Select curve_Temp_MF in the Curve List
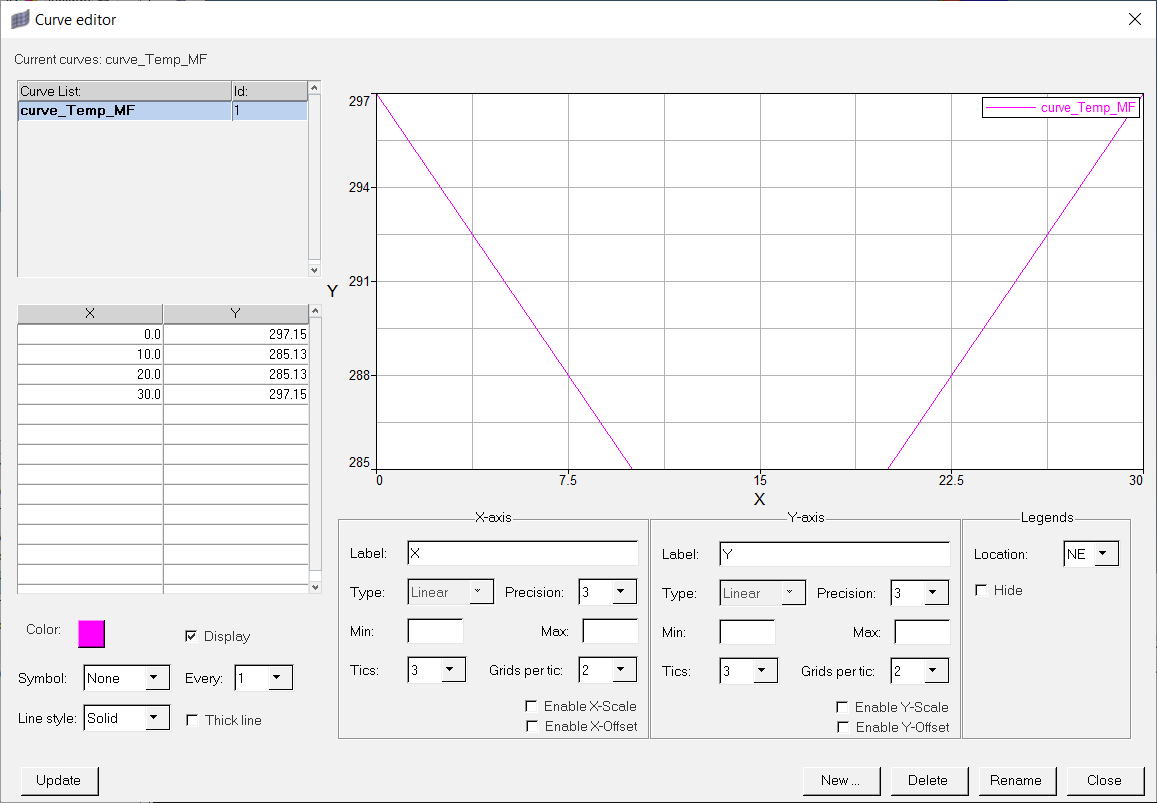1157x803 pixels. [x=125, y=111]
